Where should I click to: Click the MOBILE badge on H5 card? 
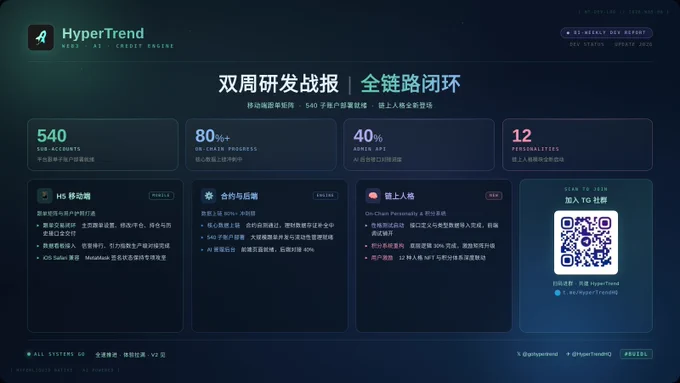pyautogui.click(x=161, y=196)
